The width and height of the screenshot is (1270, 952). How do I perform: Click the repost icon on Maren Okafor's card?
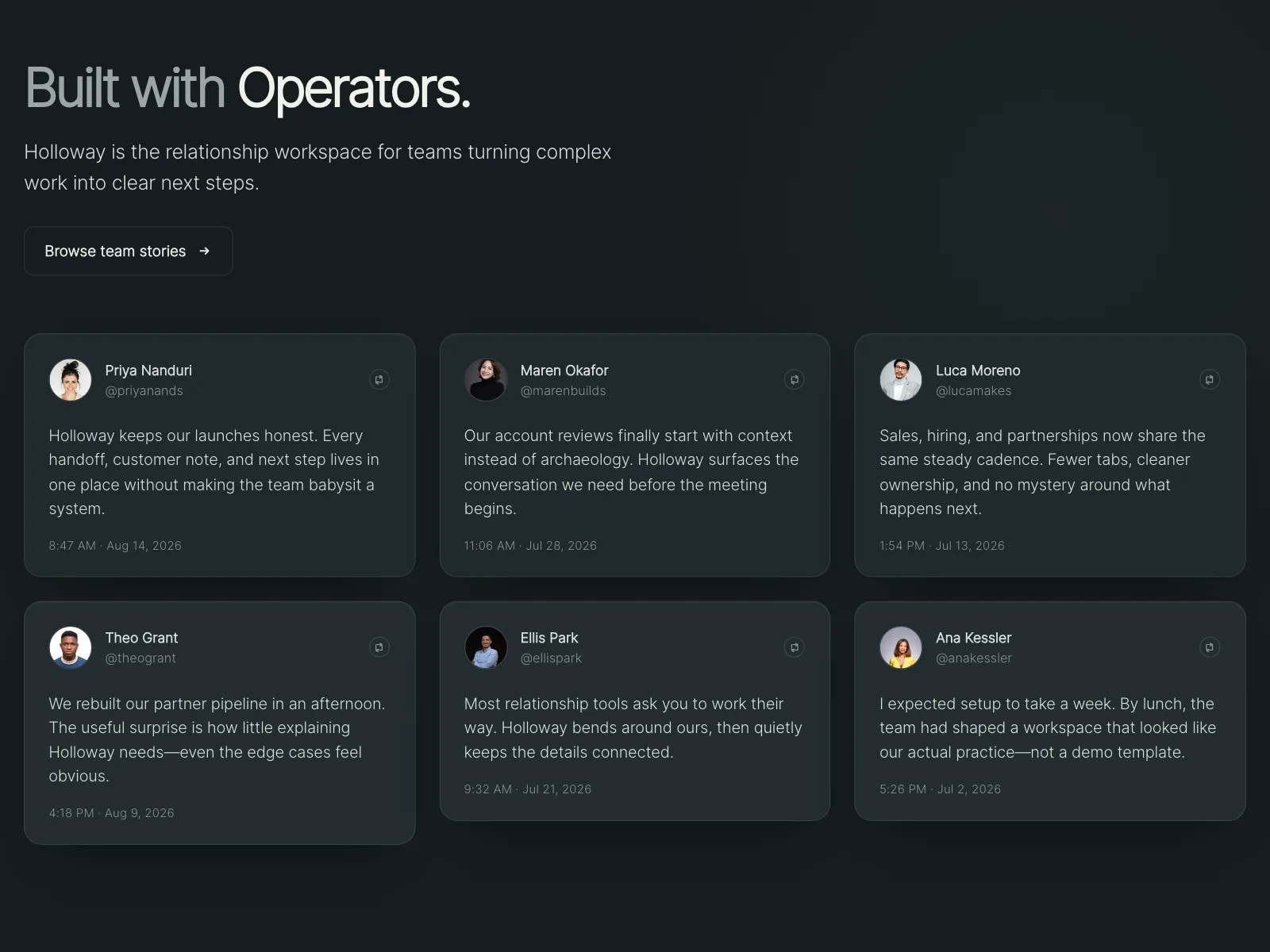[795, 380]
